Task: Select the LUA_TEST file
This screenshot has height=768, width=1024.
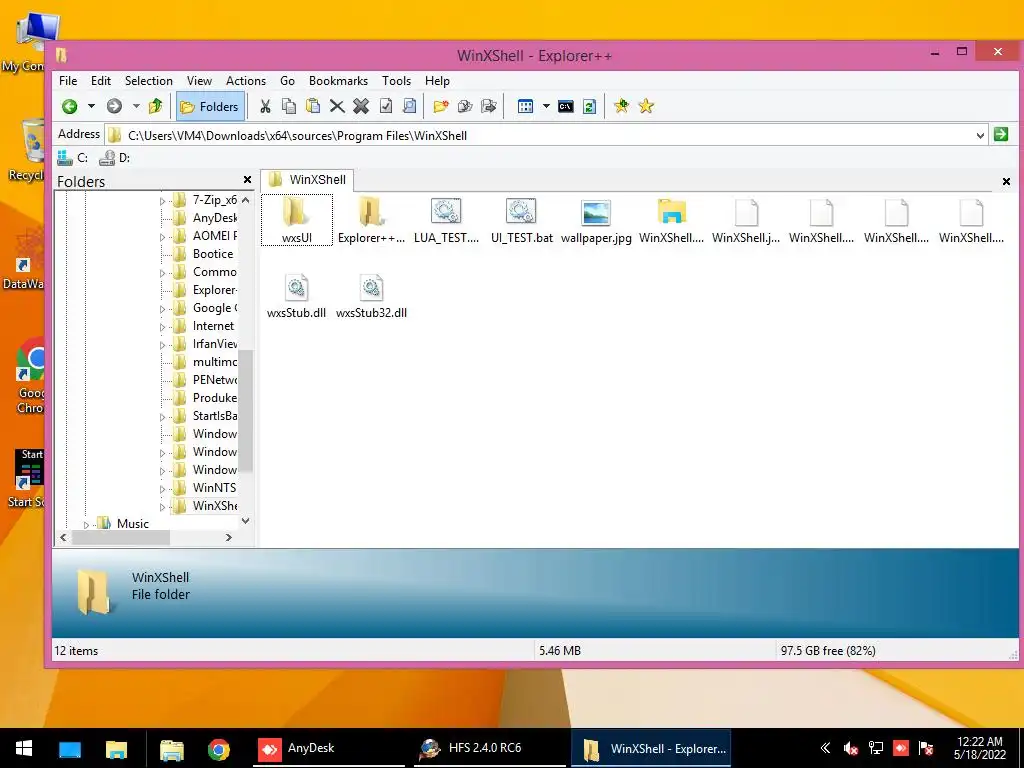Action: (446, 221)
